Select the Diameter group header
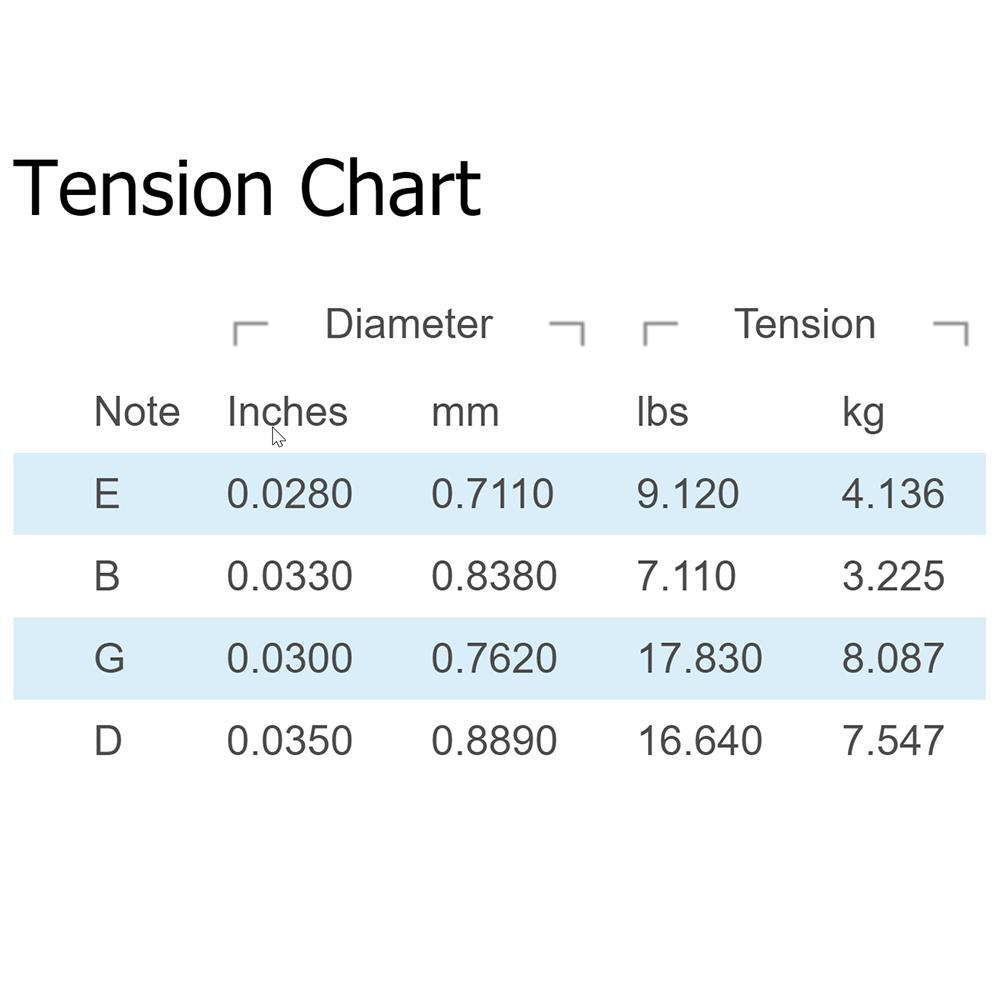This screenshot has height=1000, width=1000. click(409, 324)
